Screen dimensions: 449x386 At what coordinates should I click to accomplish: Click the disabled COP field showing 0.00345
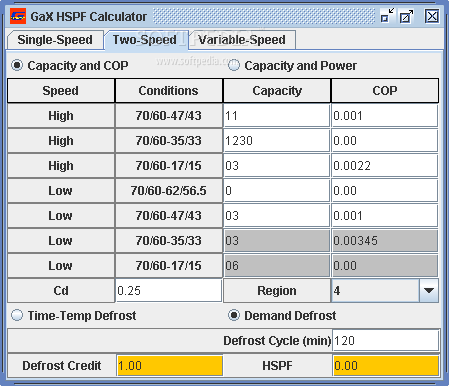[x=385, y=241]
